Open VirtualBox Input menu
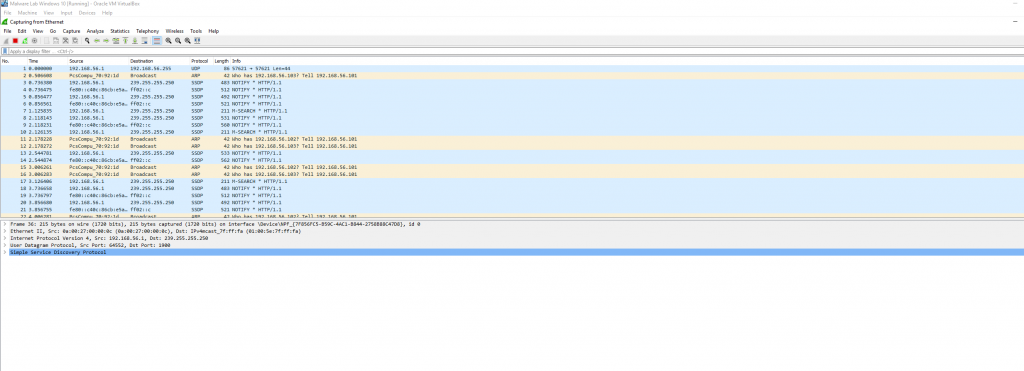 (x=67, y=12)
